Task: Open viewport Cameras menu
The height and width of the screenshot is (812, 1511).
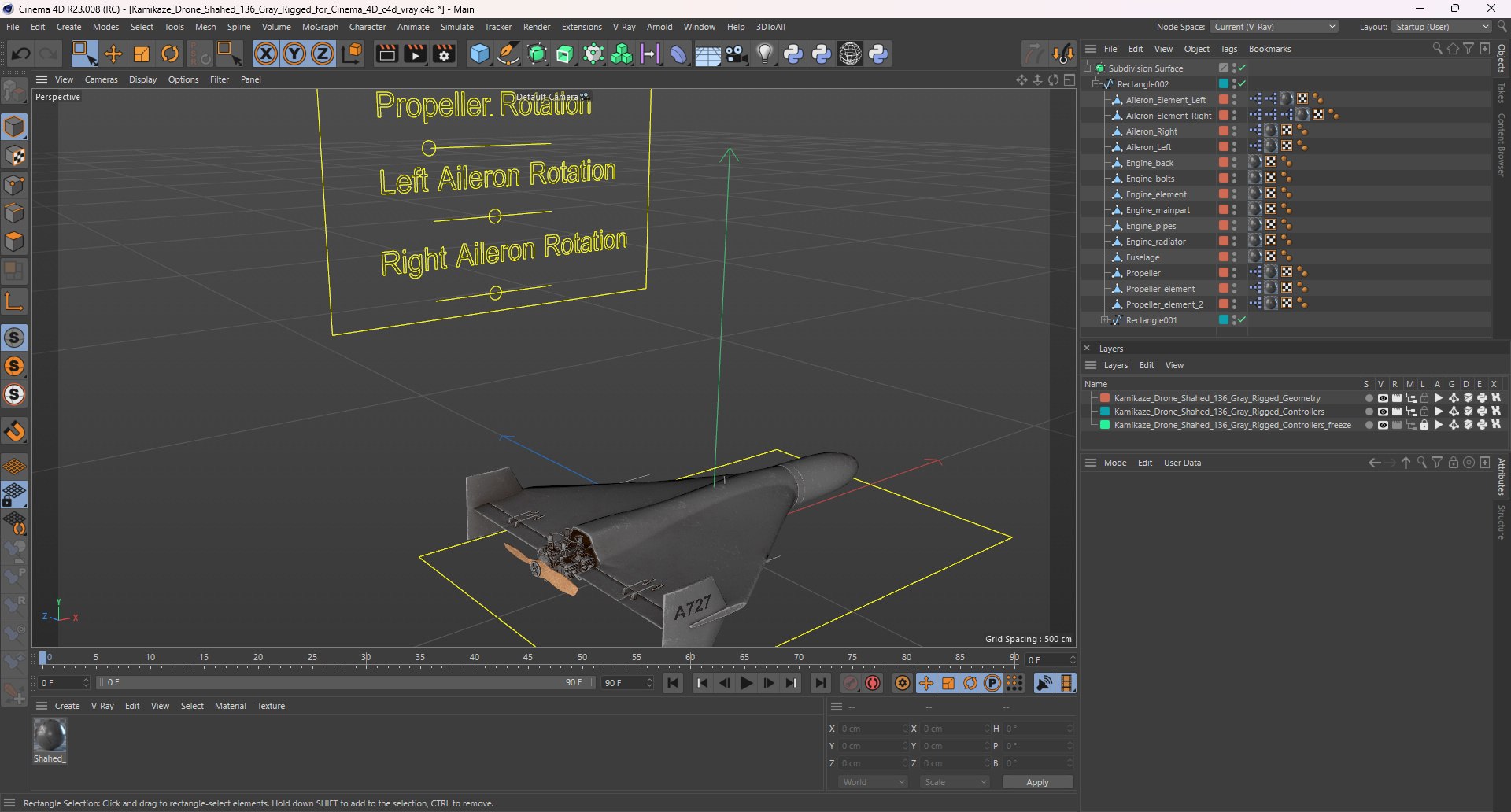Action: [x=101, y=79]
